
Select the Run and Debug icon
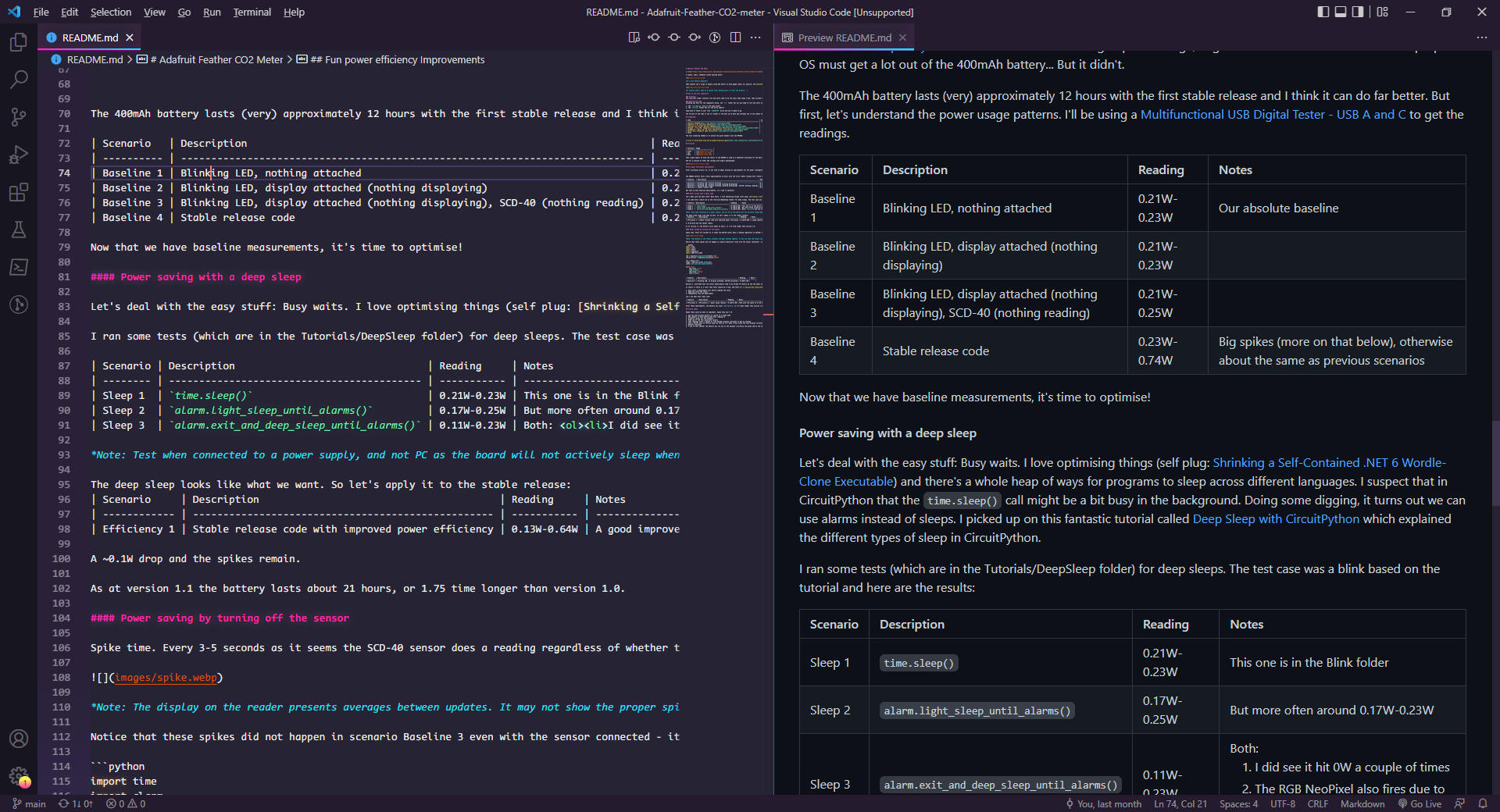(x=18, y=154)
